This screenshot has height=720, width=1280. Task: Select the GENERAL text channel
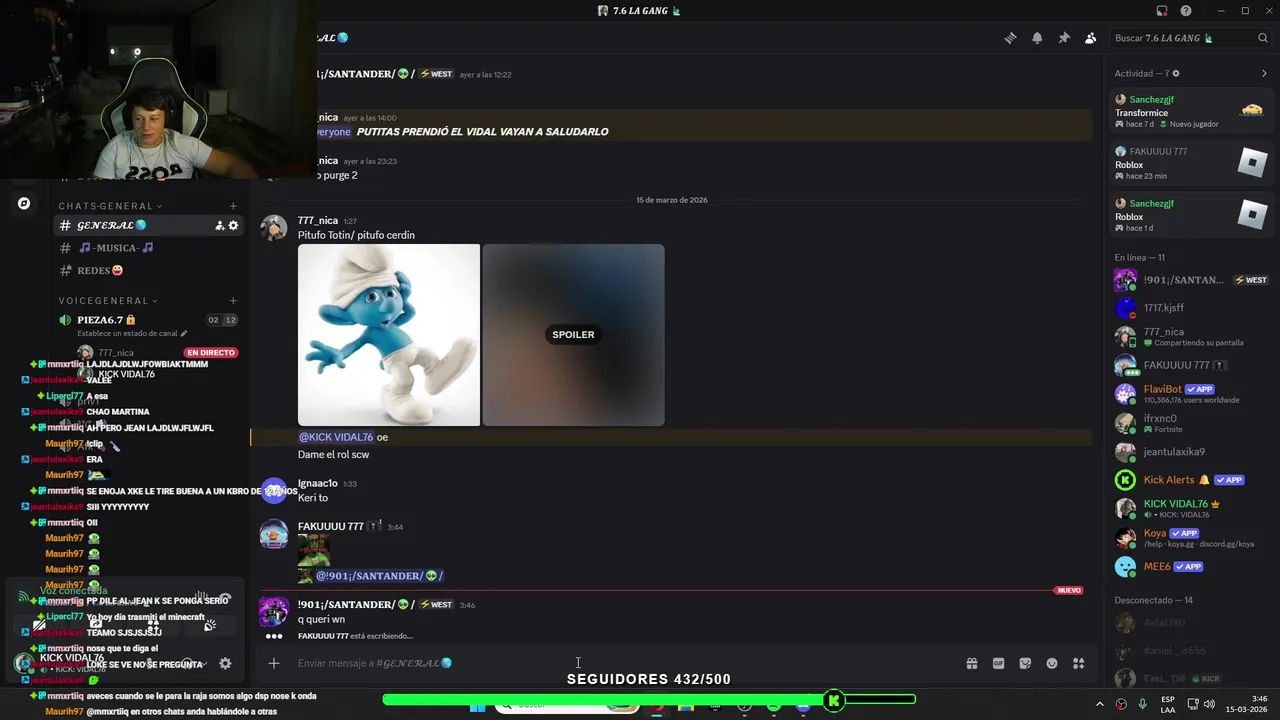coord(148,225)
